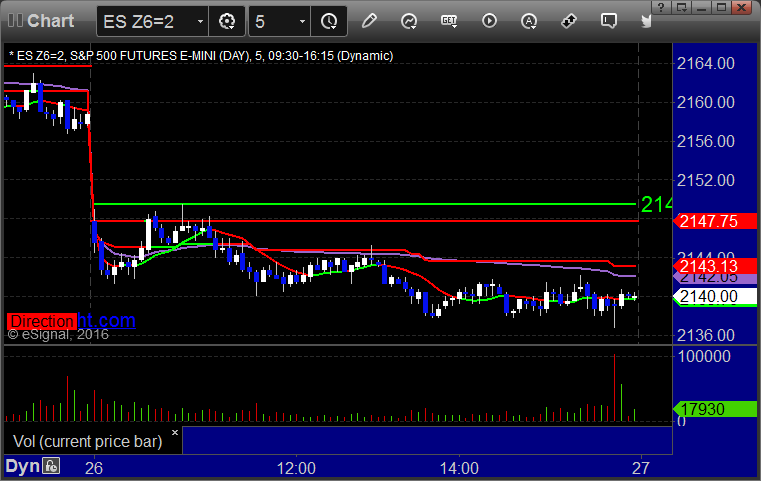Screen dimensions: 761x481
Task: Click the Chart window grip icon
Action: 15,21
